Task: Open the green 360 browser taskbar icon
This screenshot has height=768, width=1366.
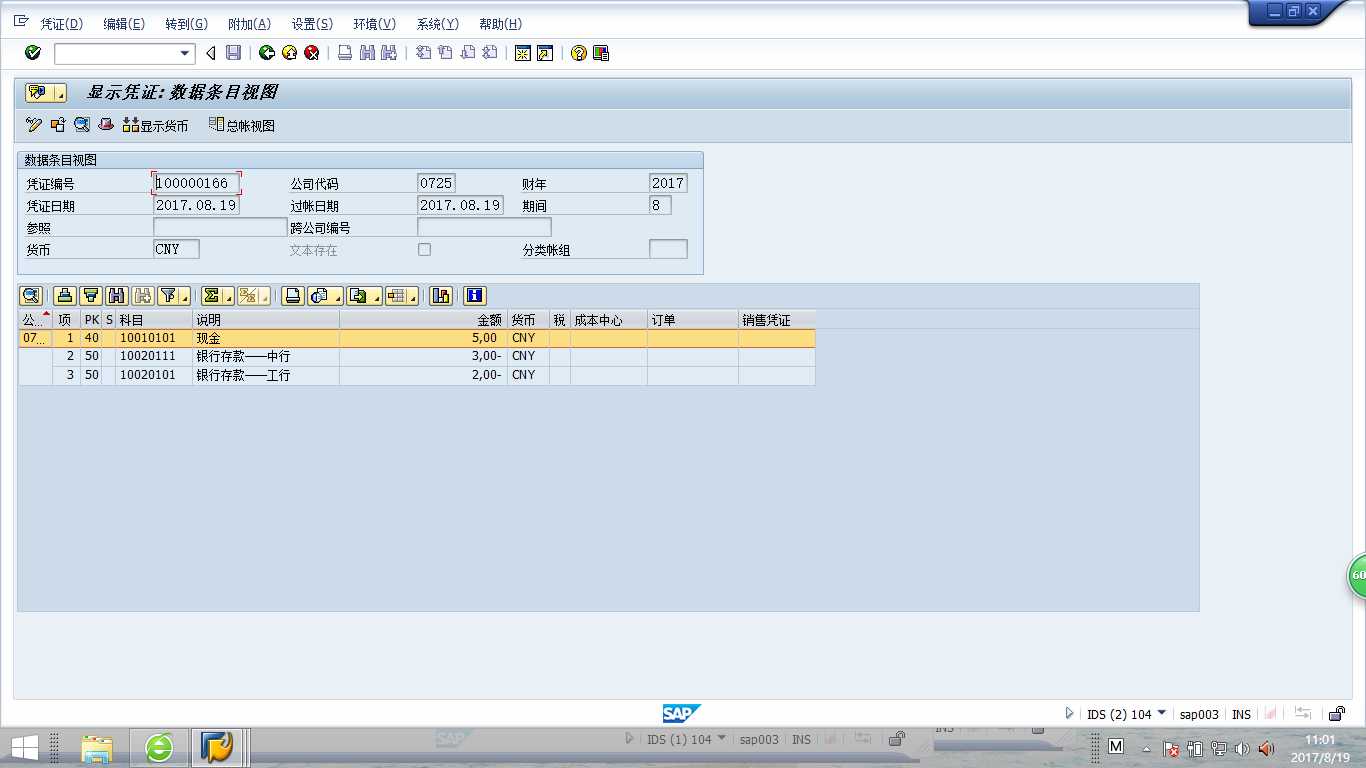Action: 159,748
